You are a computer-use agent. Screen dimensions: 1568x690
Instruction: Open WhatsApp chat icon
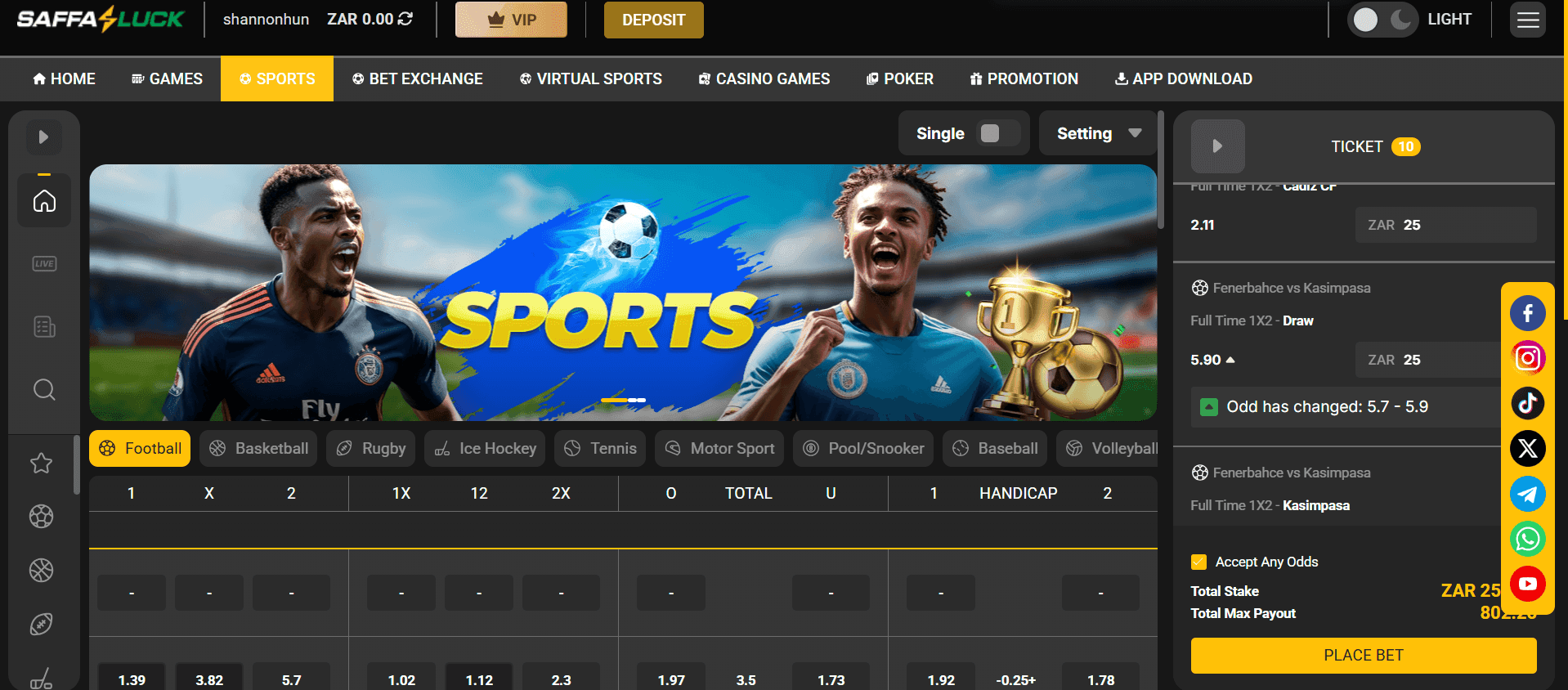point(1527,539)
